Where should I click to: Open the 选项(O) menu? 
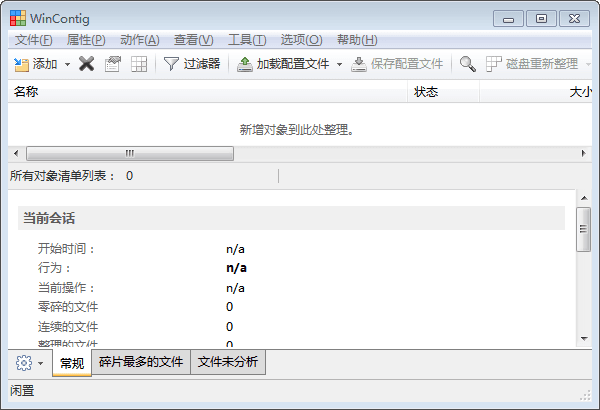[302, 40]
